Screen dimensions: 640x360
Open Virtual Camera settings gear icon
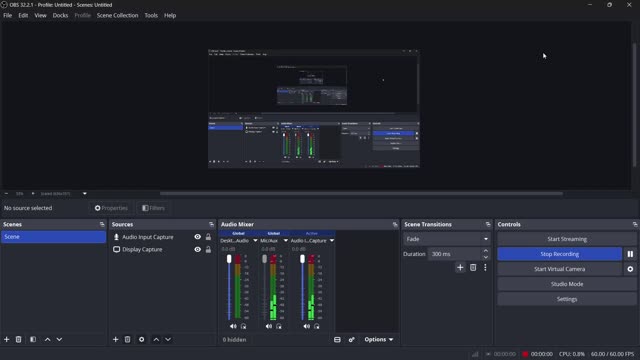click(630, 269)
